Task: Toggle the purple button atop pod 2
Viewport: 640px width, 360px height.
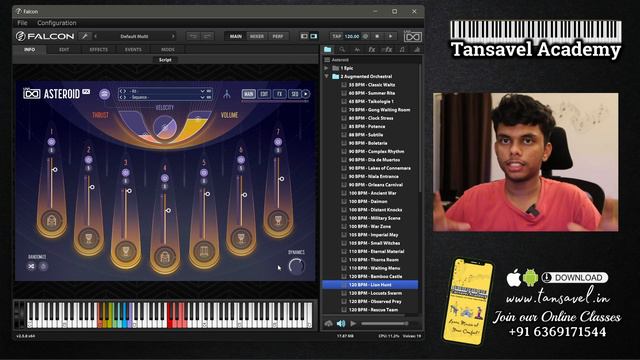Action: (89, 160)
